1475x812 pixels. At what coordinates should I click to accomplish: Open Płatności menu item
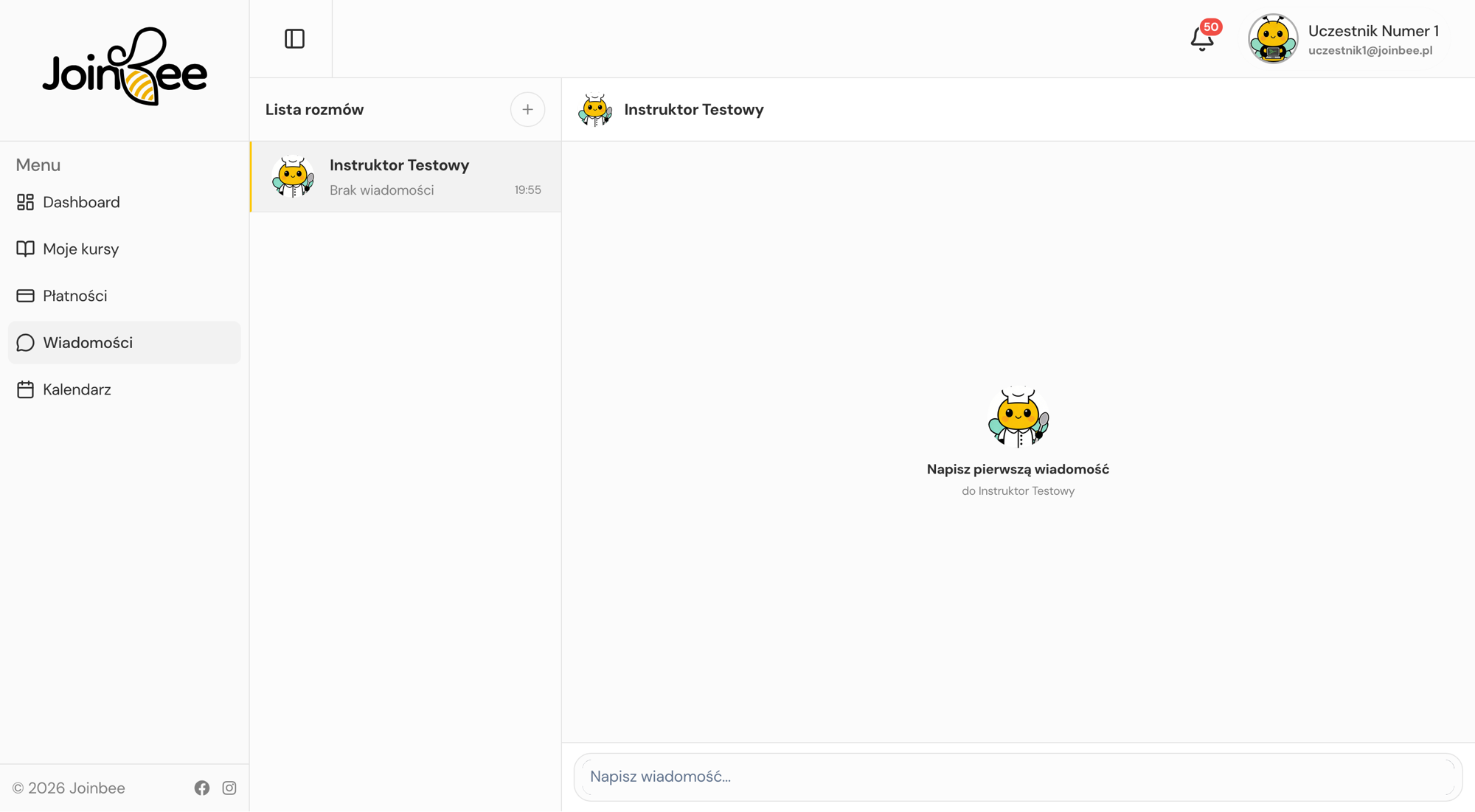(x=124, y=296)
